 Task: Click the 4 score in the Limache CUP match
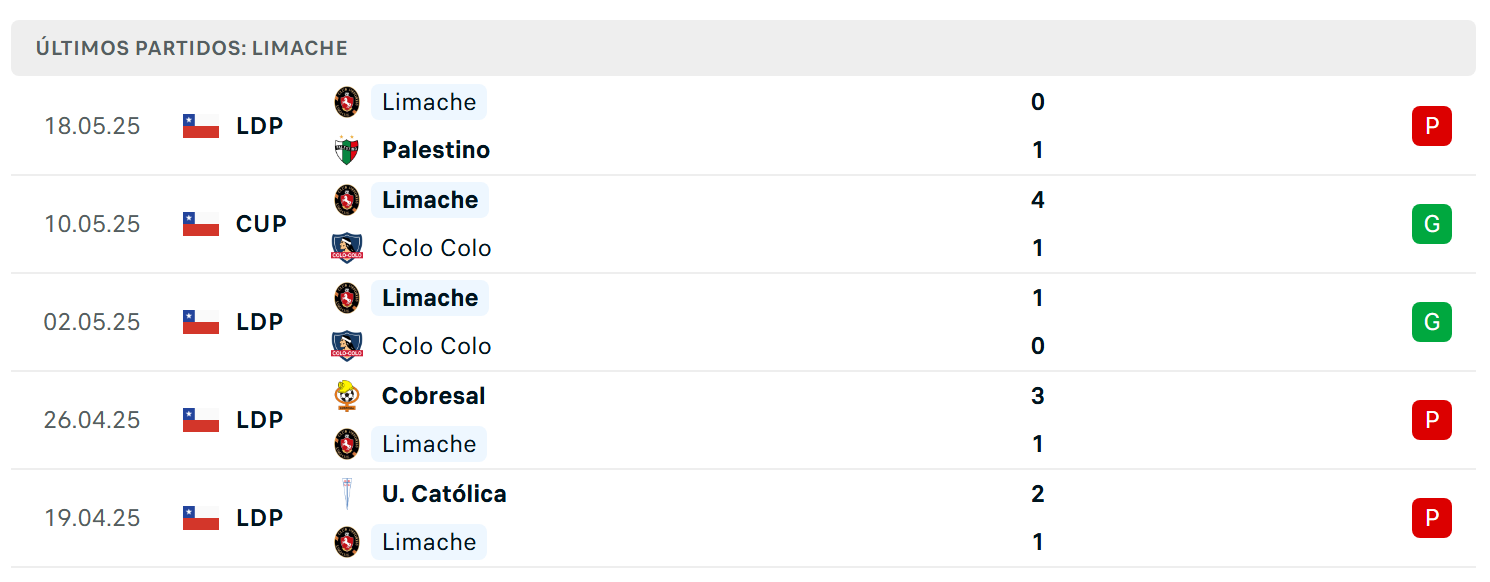click(x=1038, y=200)
